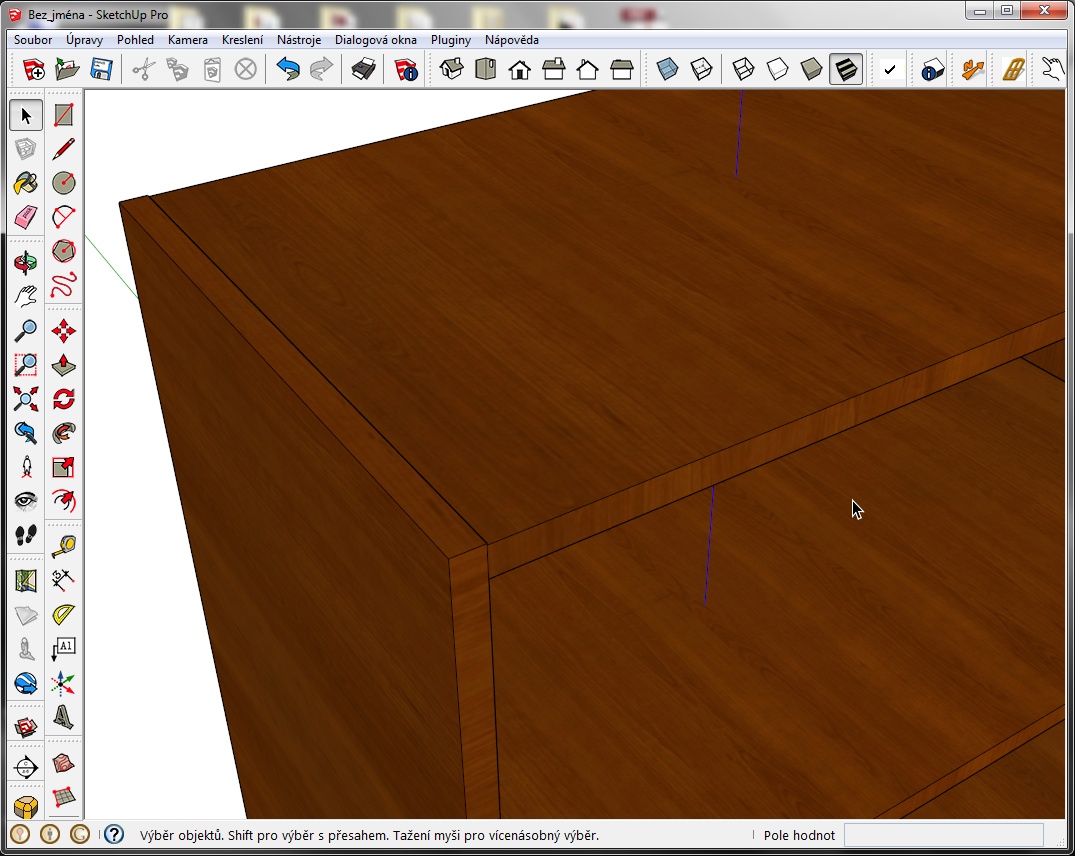
Task: Click the help question mark in status bar
Action: click(114, 834)
